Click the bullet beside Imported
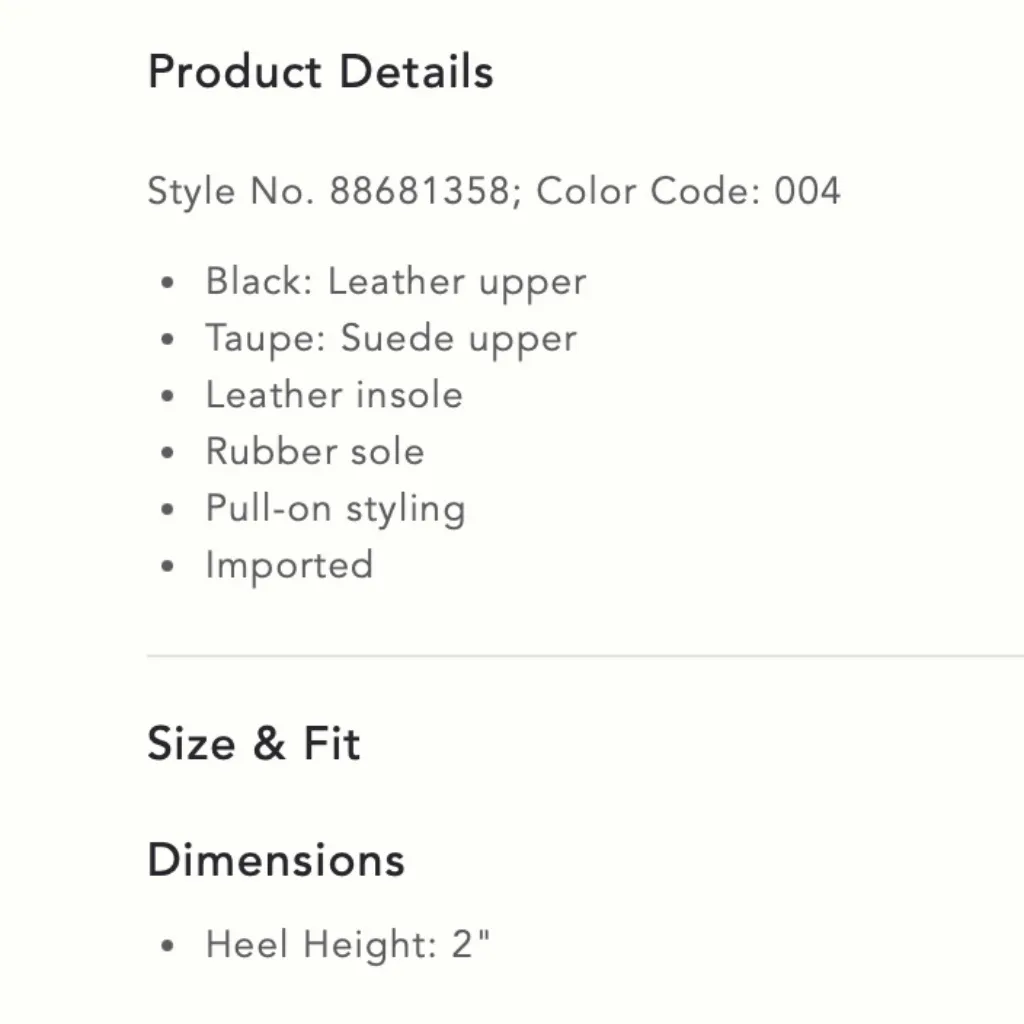This screenshot has width=1024, height=1024. [168, 567]
